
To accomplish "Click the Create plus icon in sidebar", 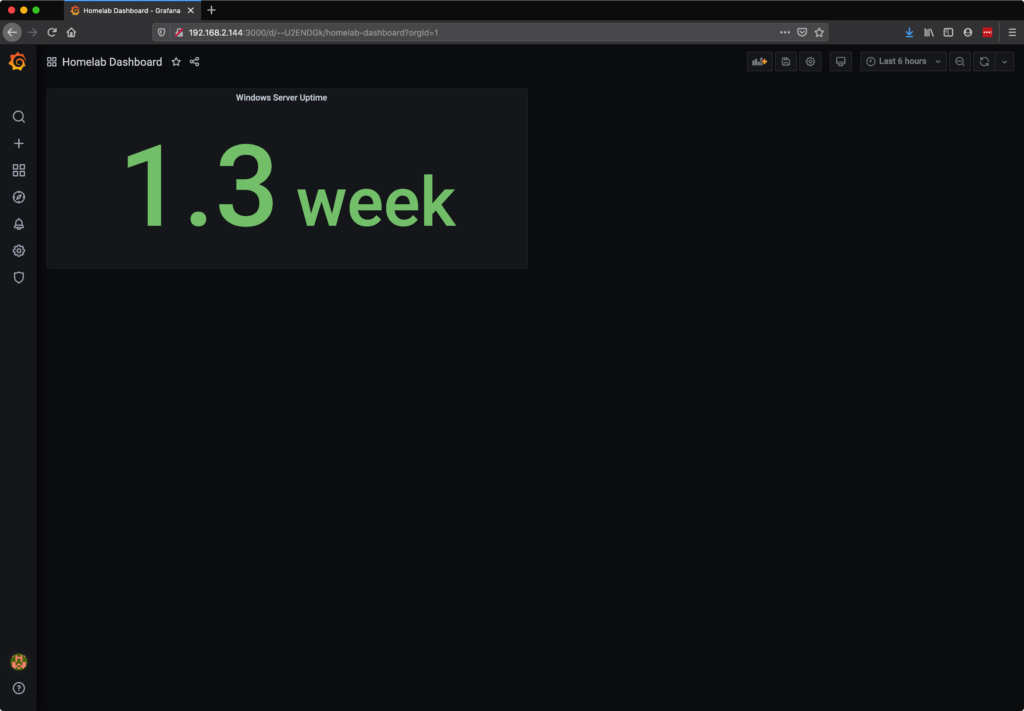I will click(19, 144).
